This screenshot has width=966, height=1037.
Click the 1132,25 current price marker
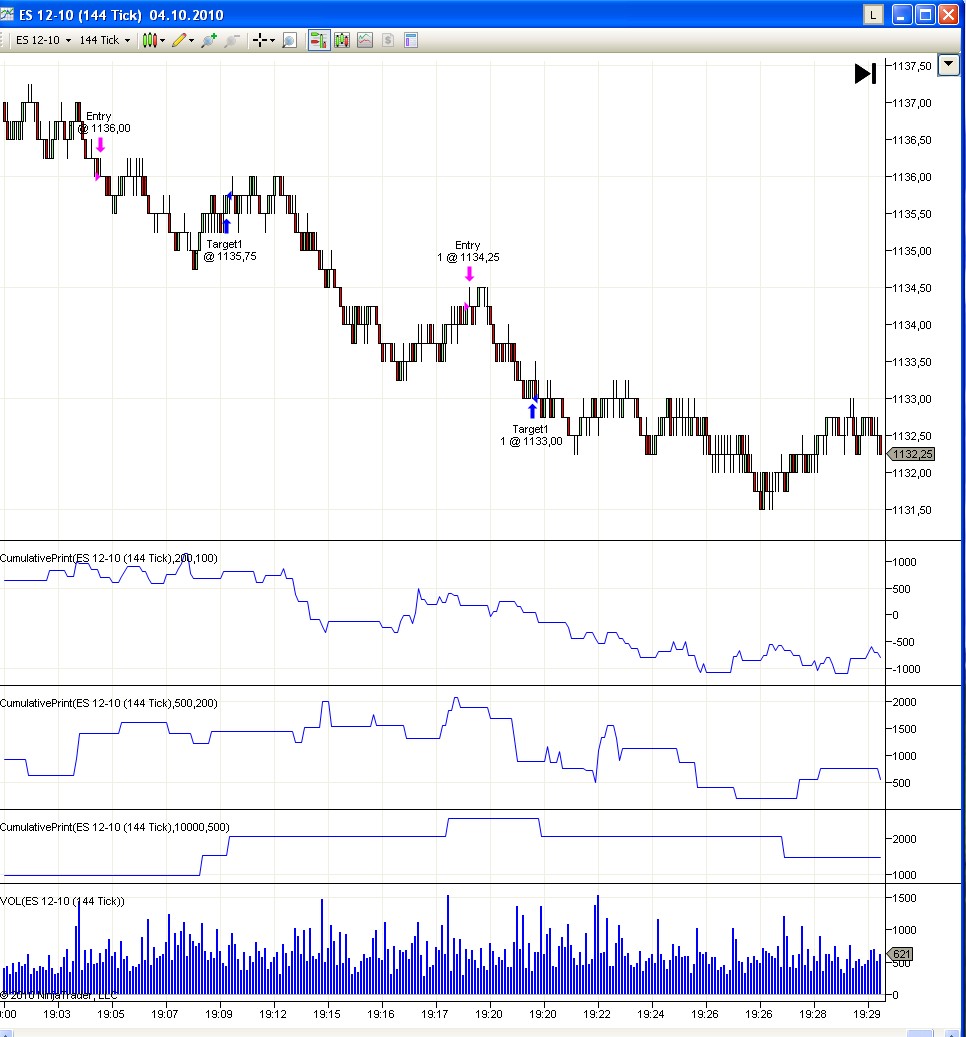[910, 454]
